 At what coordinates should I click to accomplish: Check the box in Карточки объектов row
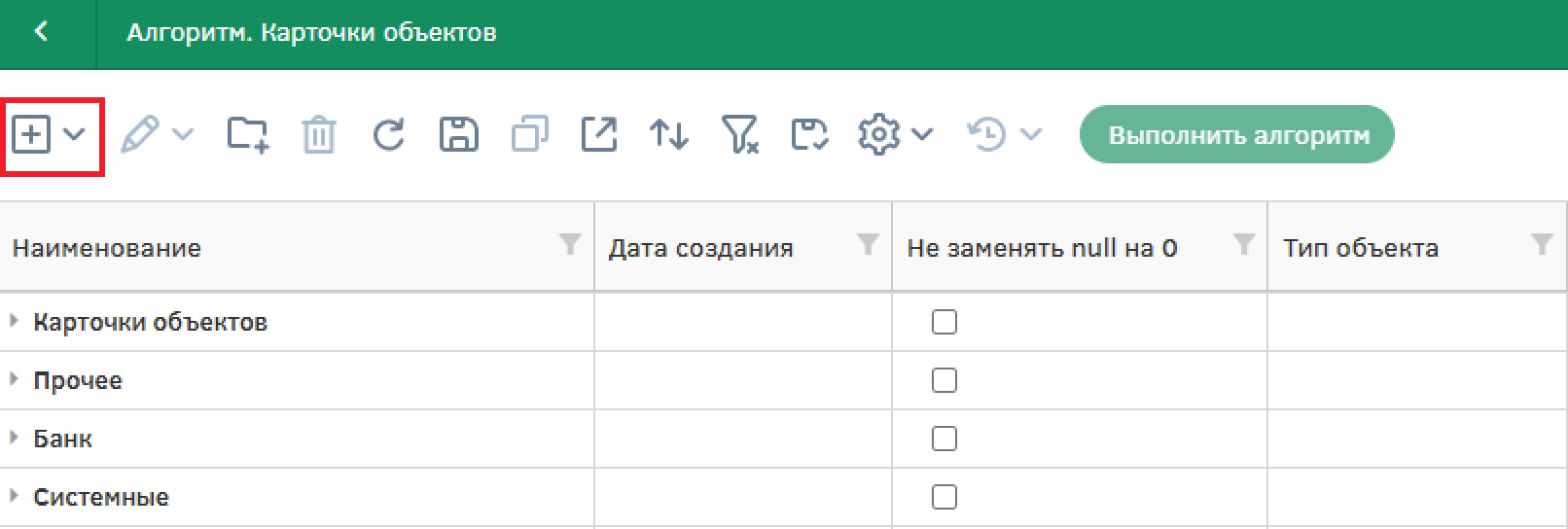944,322
